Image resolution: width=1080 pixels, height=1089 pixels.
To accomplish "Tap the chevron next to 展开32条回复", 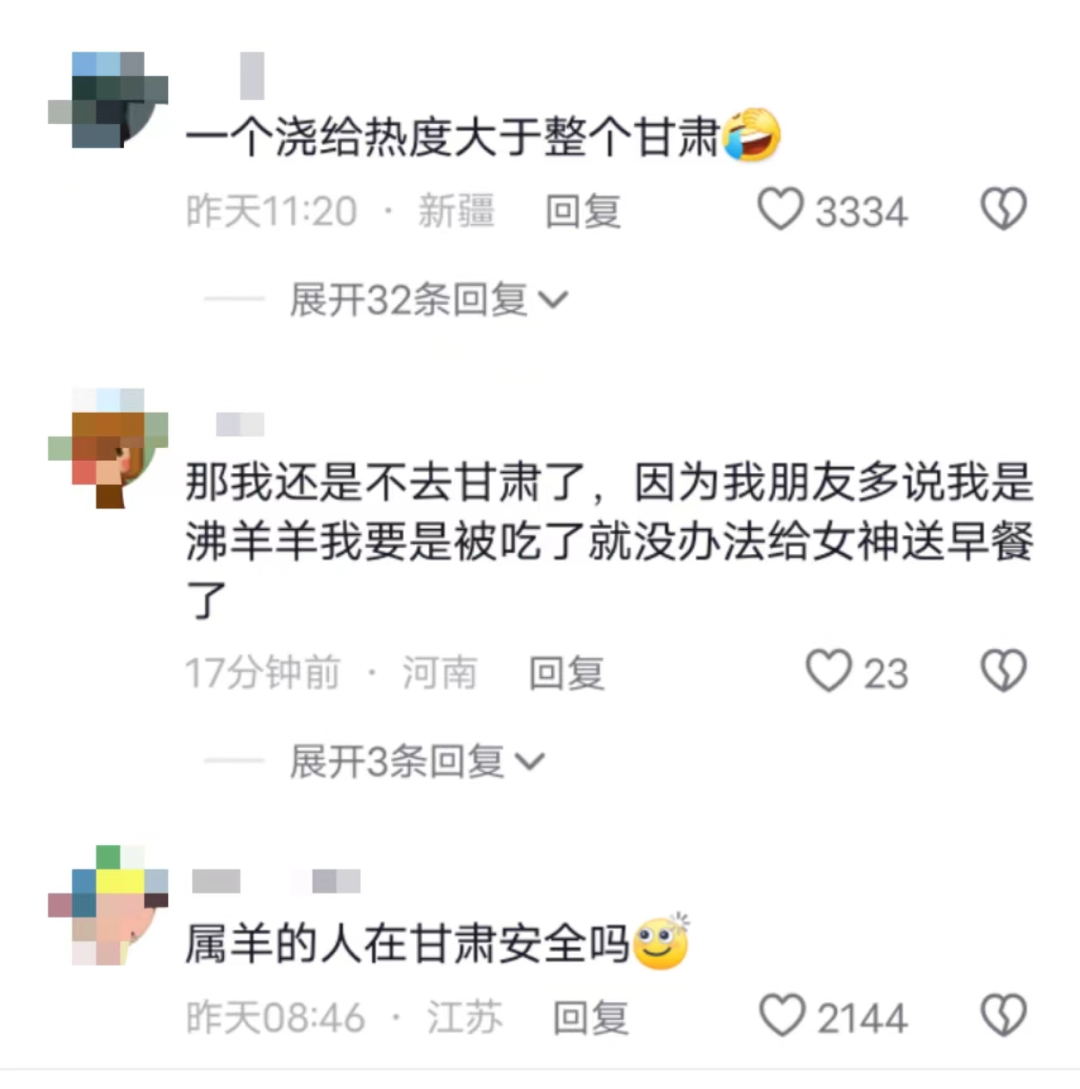I will (x=554, y=300).
